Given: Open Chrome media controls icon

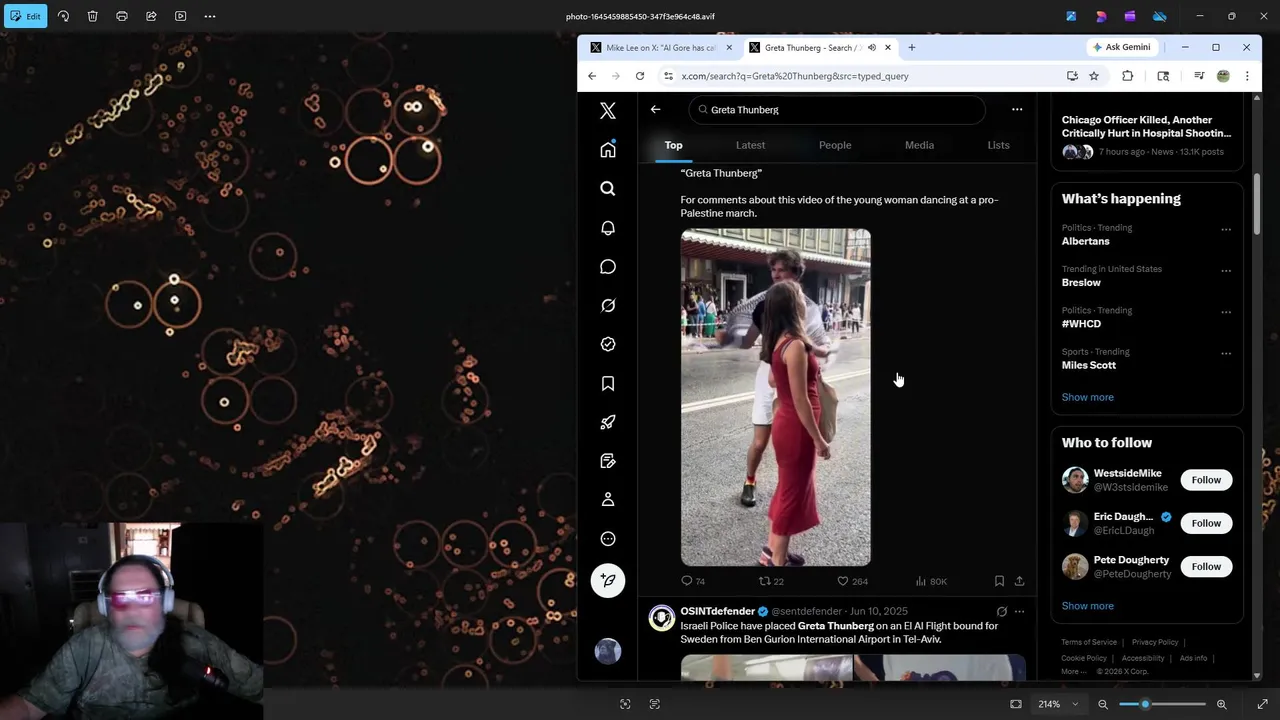Looking at the screenshot, I should [x=1198, y=76].
